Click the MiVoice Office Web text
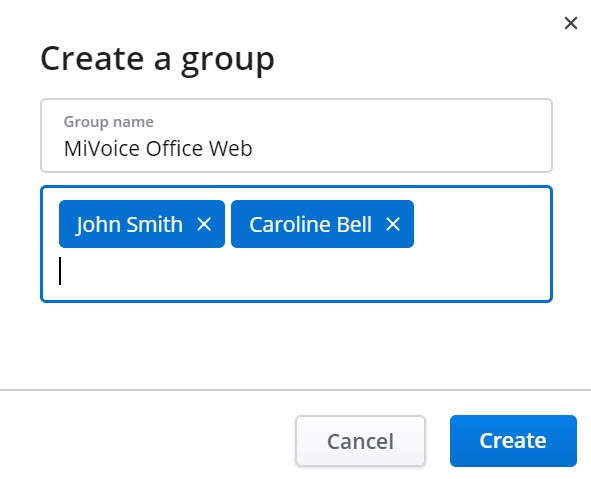 click(158, 148)
